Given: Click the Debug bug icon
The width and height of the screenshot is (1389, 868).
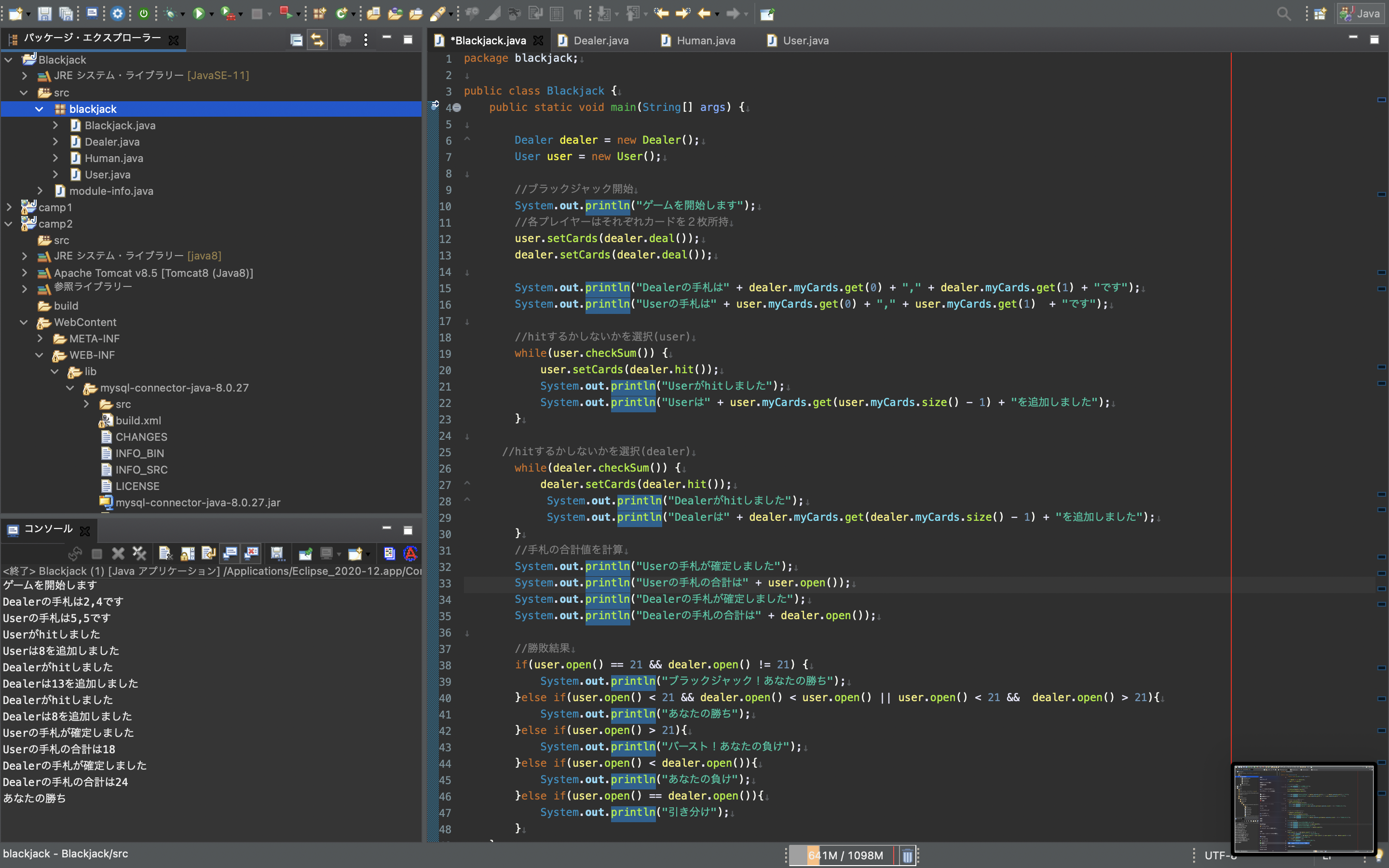Looking at the screenshot, I should click(x=170, y=13).
